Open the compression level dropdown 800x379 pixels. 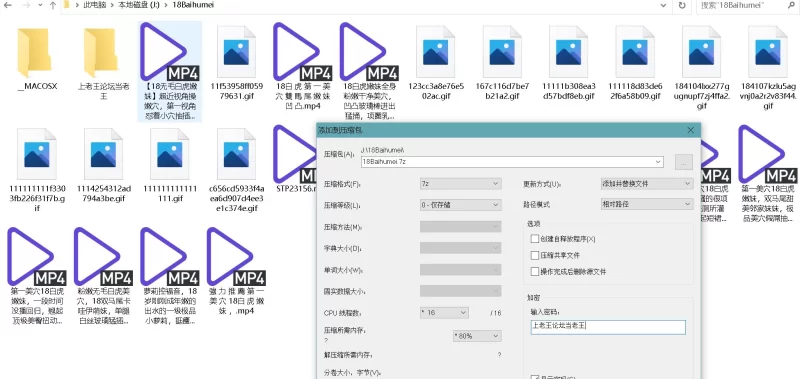pyautogui.click(x=460, y=205)
